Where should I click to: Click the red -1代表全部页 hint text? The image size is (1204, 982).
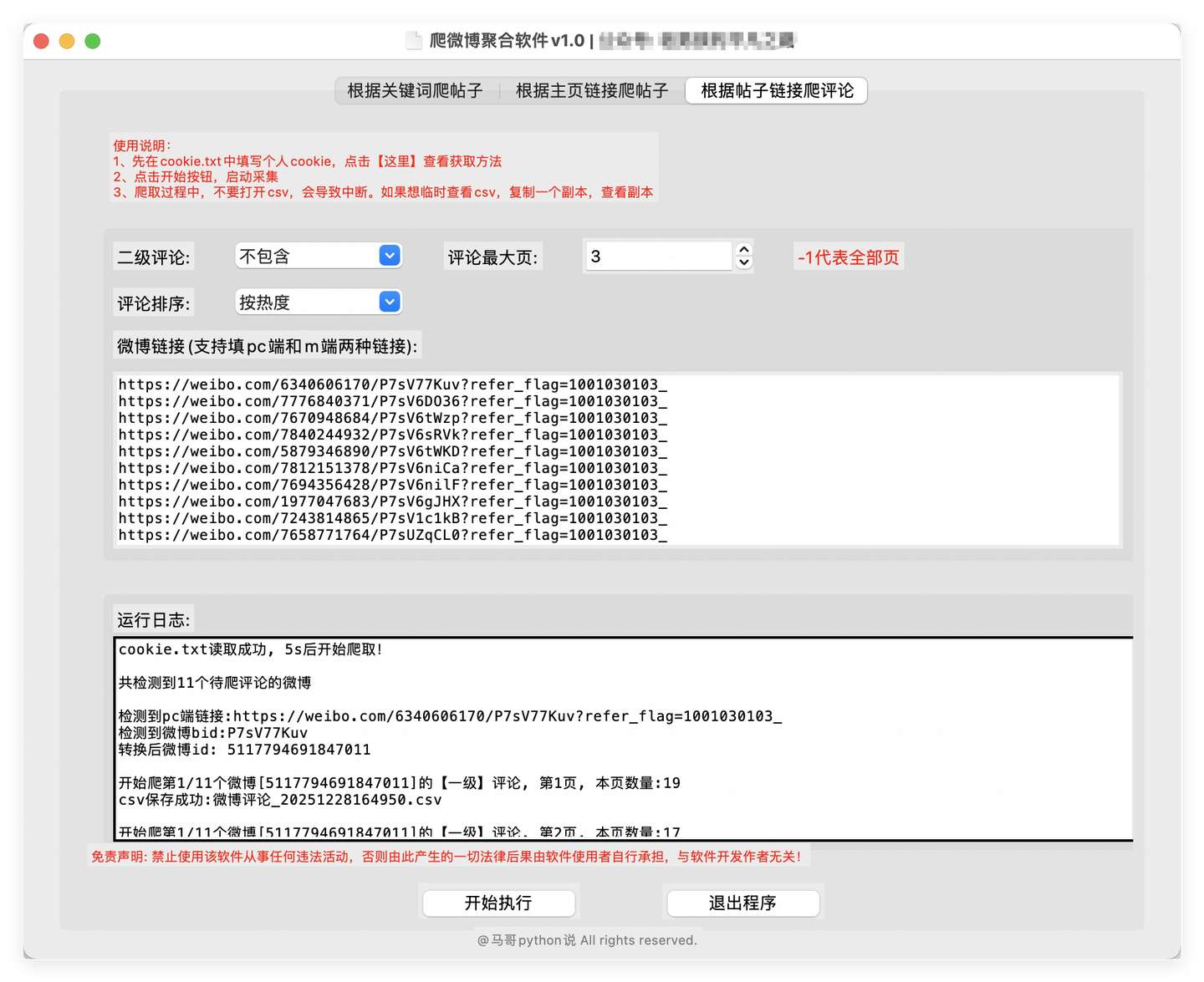tap(848, 257)
